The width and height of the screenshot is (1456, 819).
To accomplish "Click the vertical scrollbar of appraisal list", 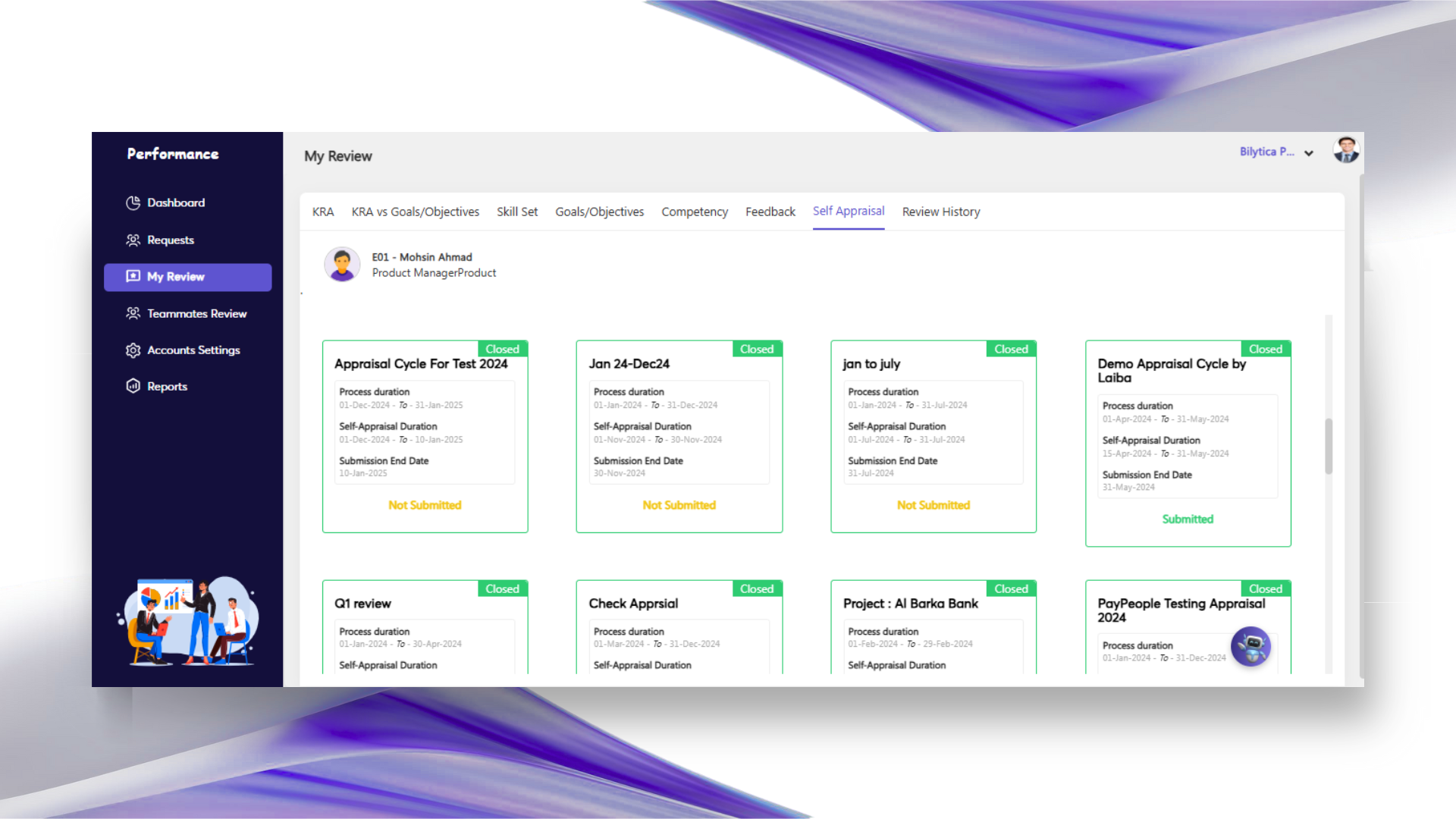I will coord(1329,446).
